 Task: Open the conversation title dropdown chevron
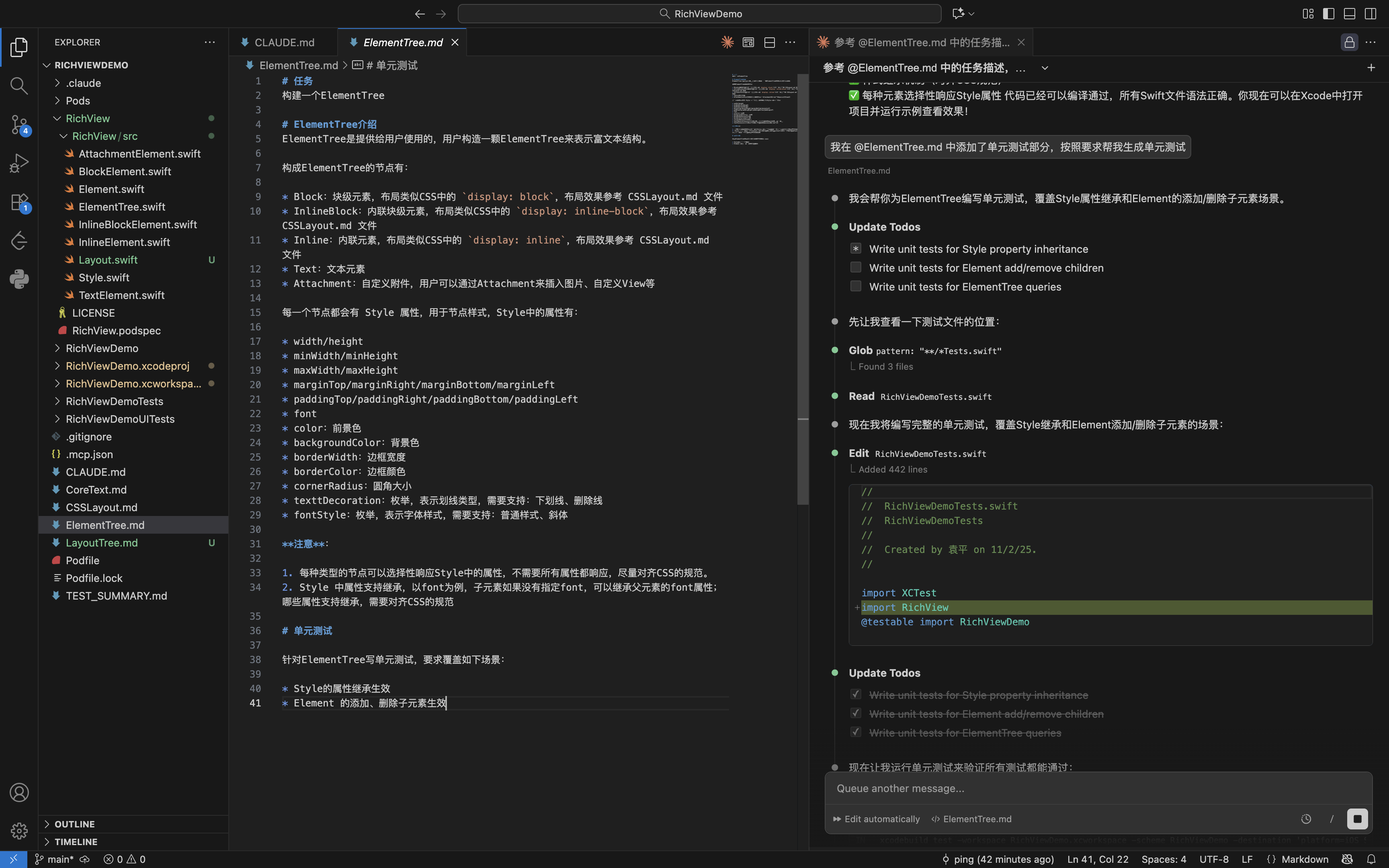pos(1045,68)
